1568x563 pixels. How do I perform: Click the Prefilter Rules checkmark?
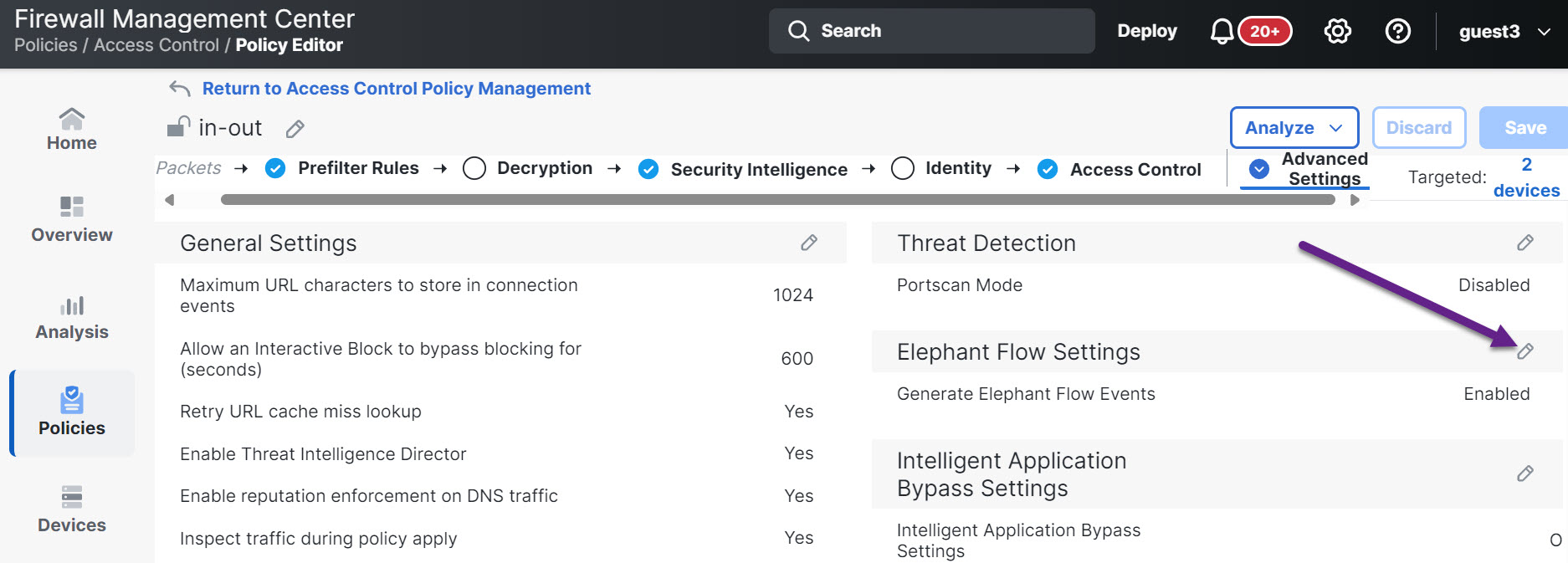275,169
